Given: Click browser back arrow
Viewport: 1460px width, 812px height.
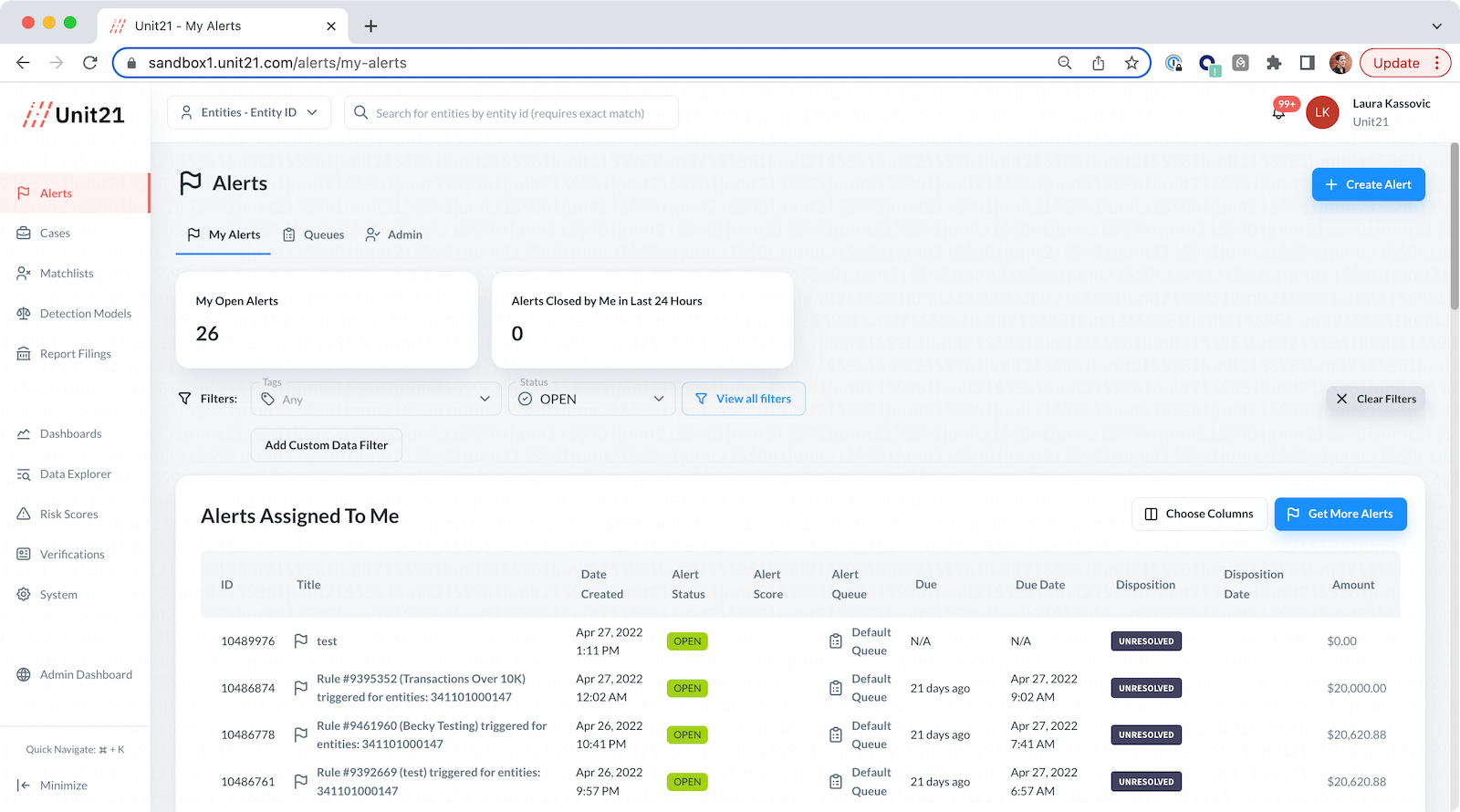Looking at the screenshot, I should click(23, 63).
